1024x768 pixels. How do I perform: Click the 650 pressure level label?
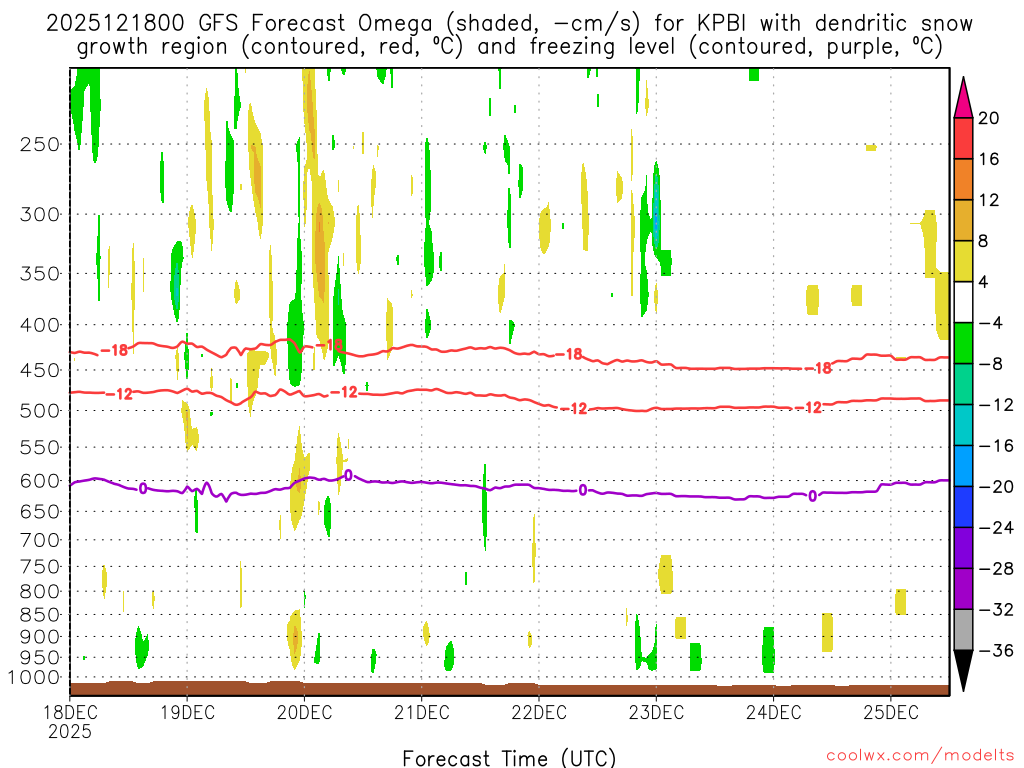(40, 511)
